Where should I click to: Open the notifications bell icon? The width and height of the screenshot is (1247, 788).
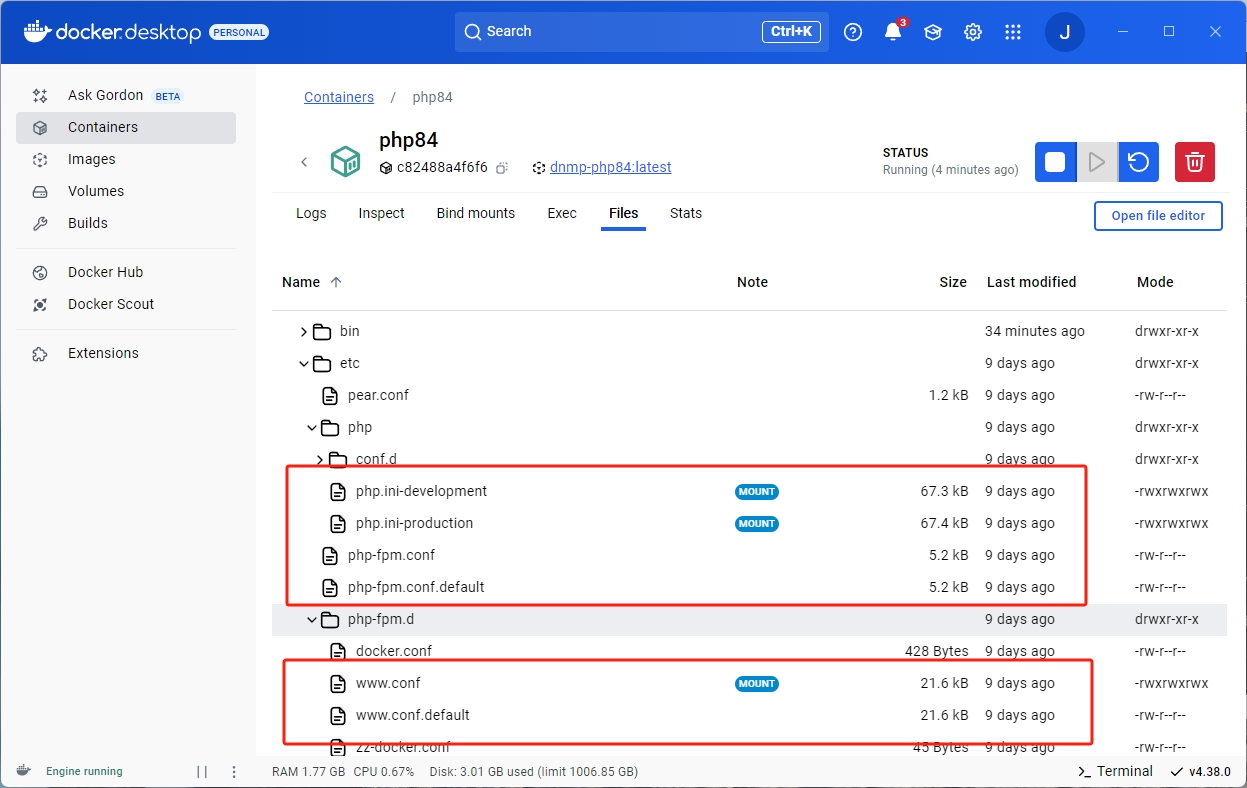893,32
